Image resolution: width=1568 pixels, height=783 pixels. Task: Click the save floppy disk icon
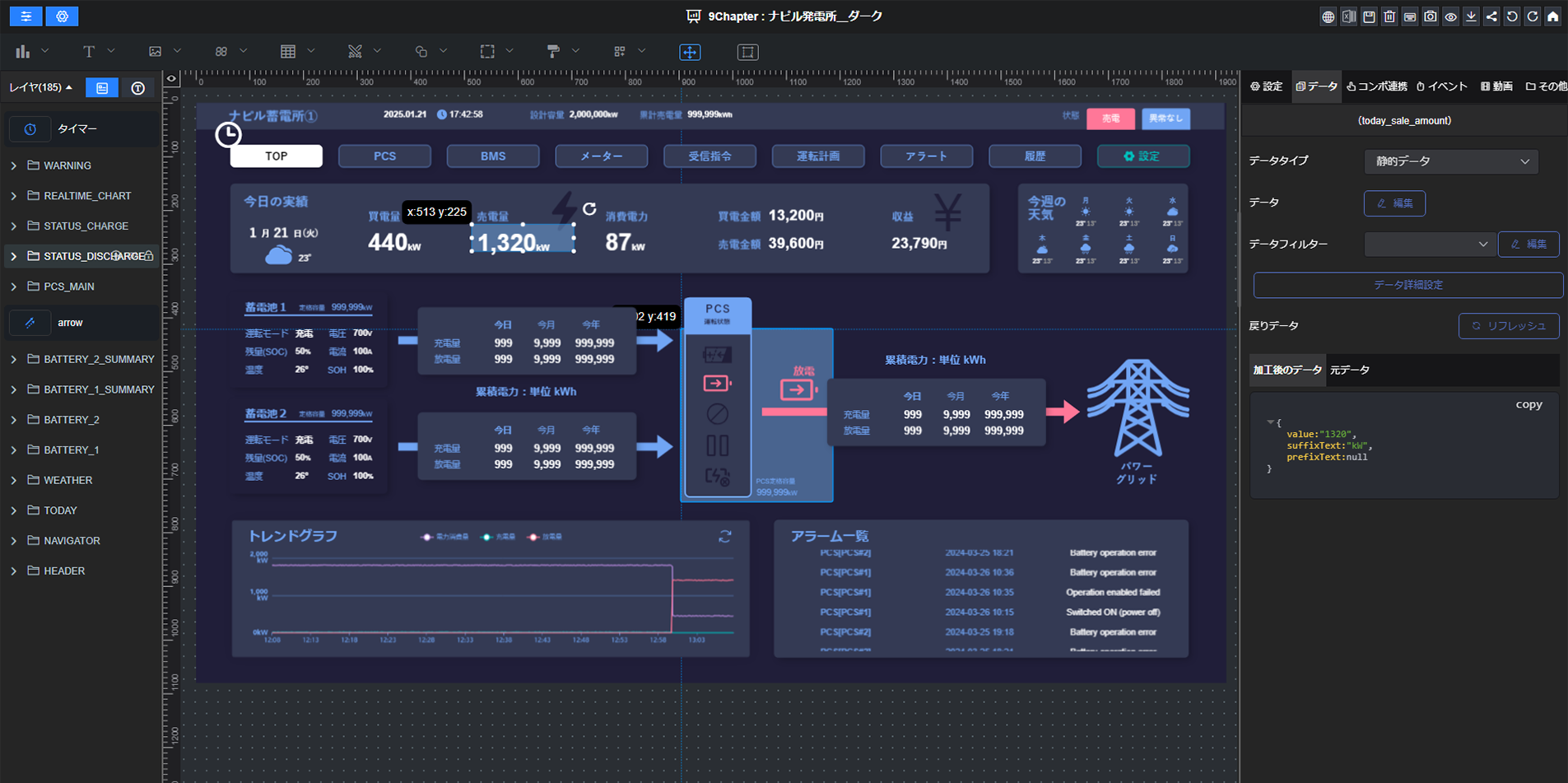[1369, 16]
